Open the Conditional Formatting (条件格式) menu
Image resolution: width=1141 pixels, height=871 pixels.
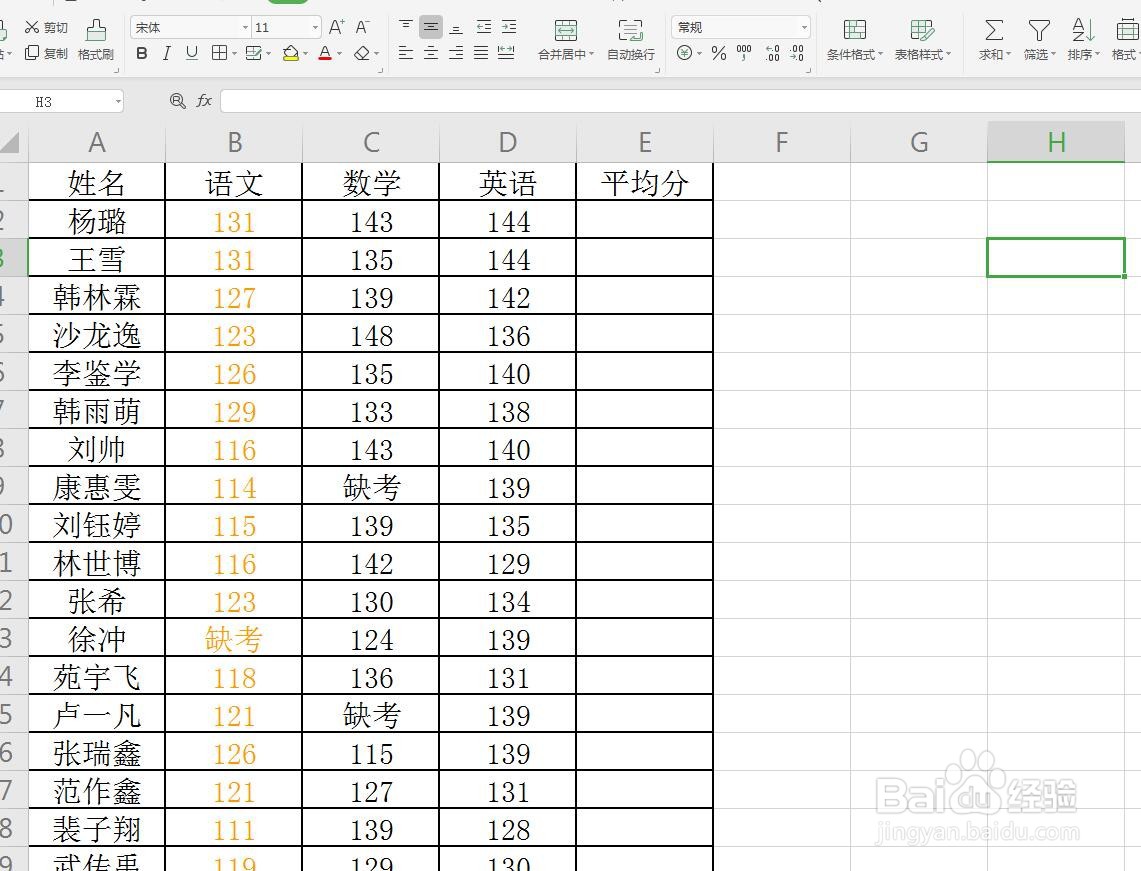(x=855, y=40)
